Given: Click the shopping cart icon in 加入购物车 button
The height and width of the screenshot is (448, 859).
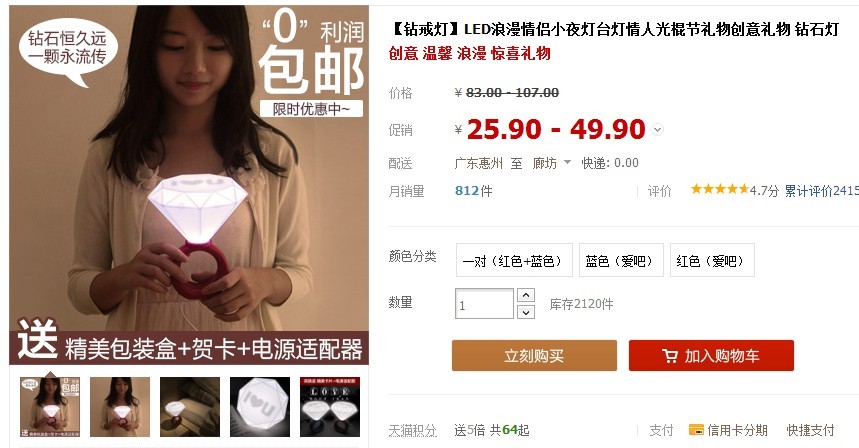Looking at the screenshot, I should click(x=669, y=356).
